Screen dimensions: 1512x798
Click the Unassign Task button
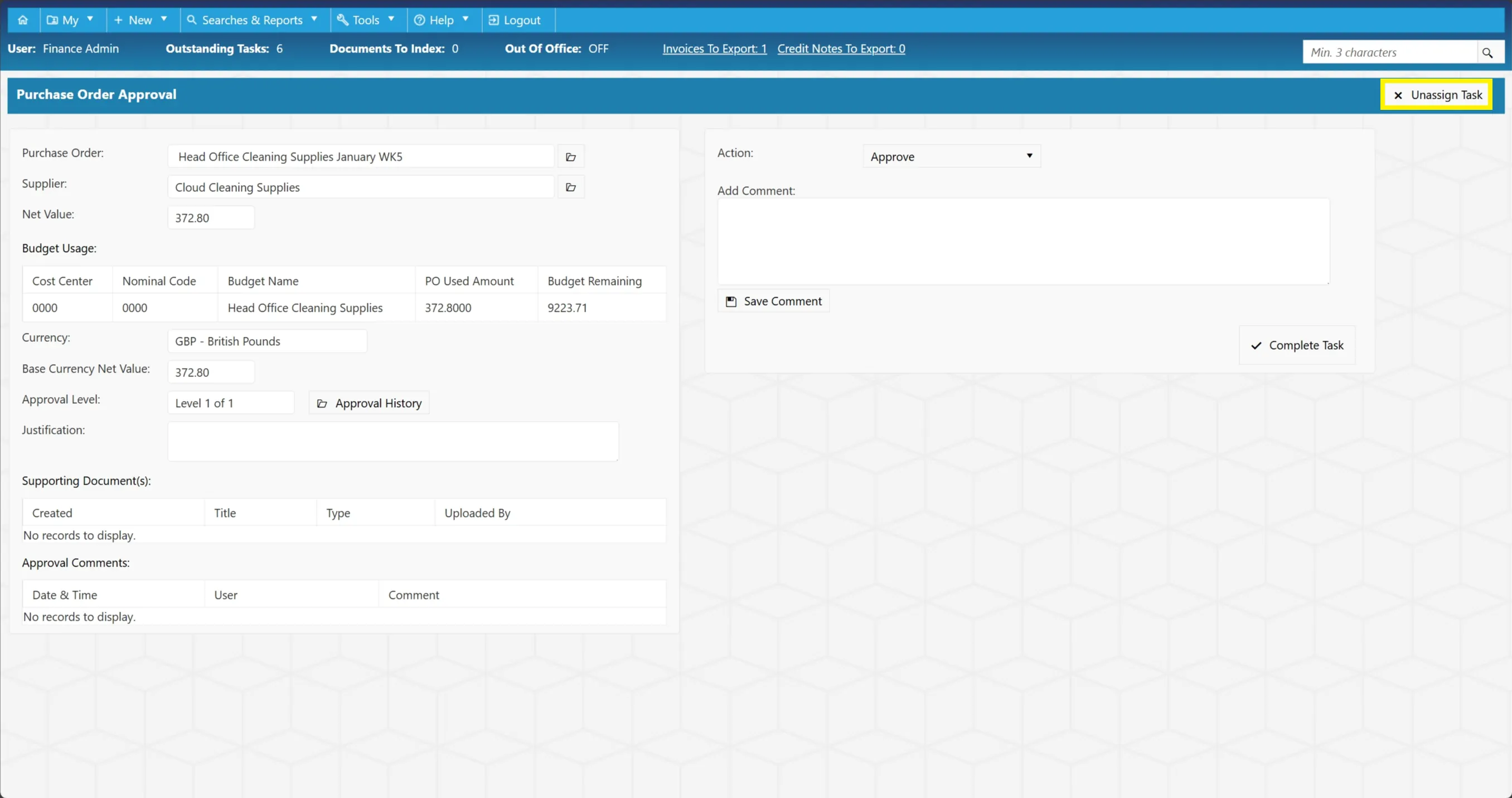[1437, 95]
